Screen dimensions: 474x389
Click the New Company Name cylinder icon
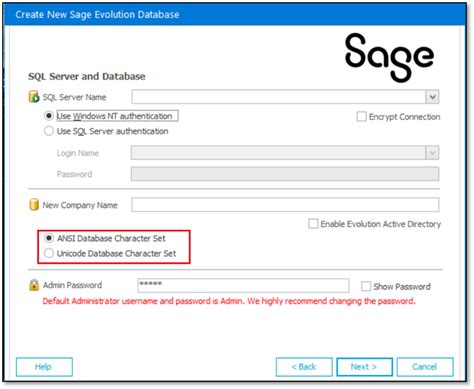34,205
